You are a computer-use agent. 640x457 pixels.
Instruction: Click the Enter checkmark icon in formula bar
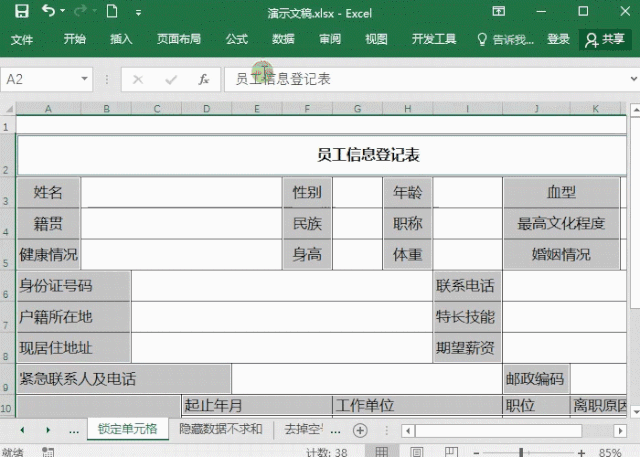click(x=171, y=79)
